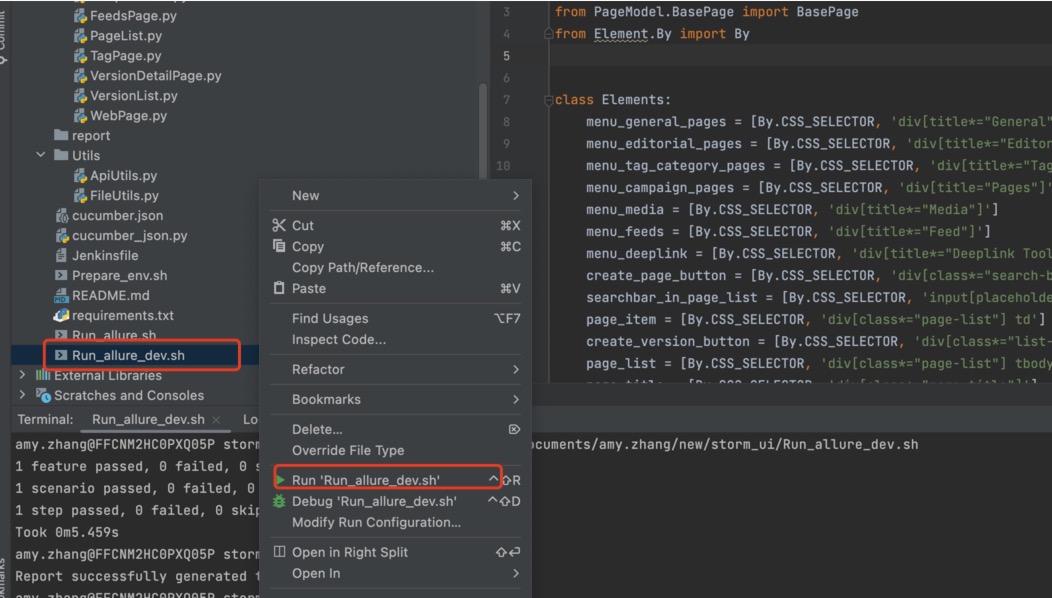Screen dimensions: 1052x598
Task: Open the New submenu
Action: point(400,195)
